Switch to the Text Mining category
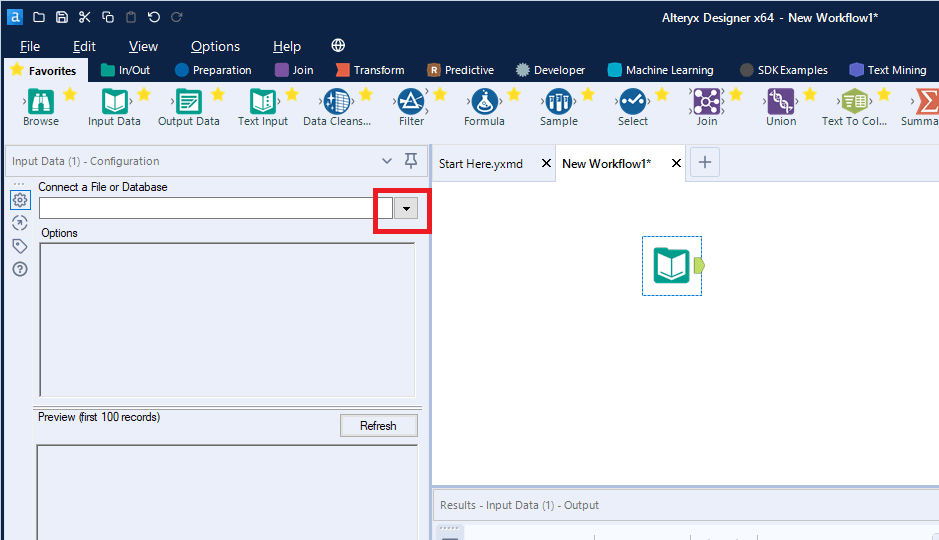The width and height of the screenshot is (939, 540). pyautogui.click(x=888, y=70)
